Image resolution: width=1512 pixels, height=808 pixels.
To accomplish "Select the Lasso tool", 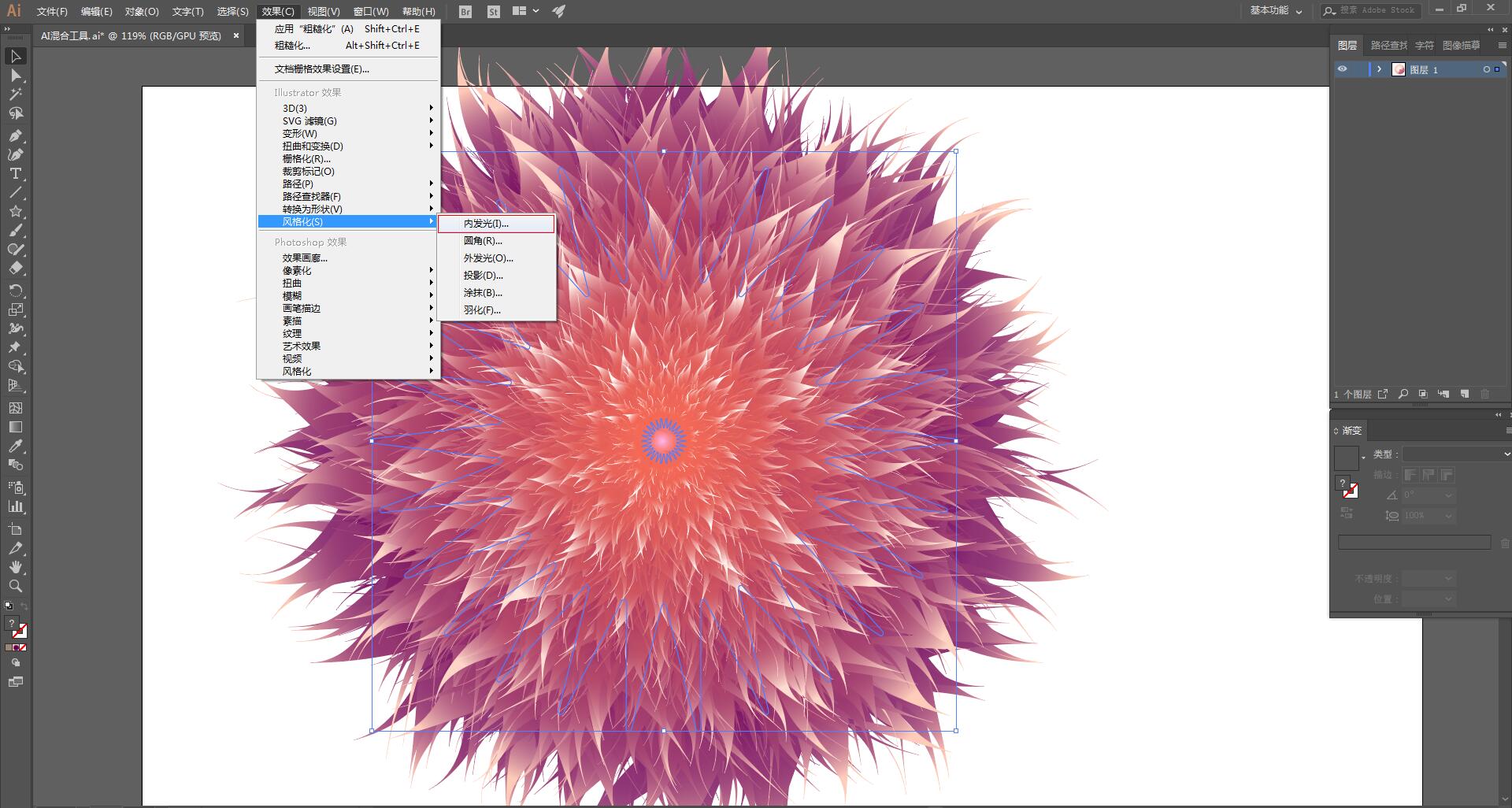I will (x=16, y=113).
